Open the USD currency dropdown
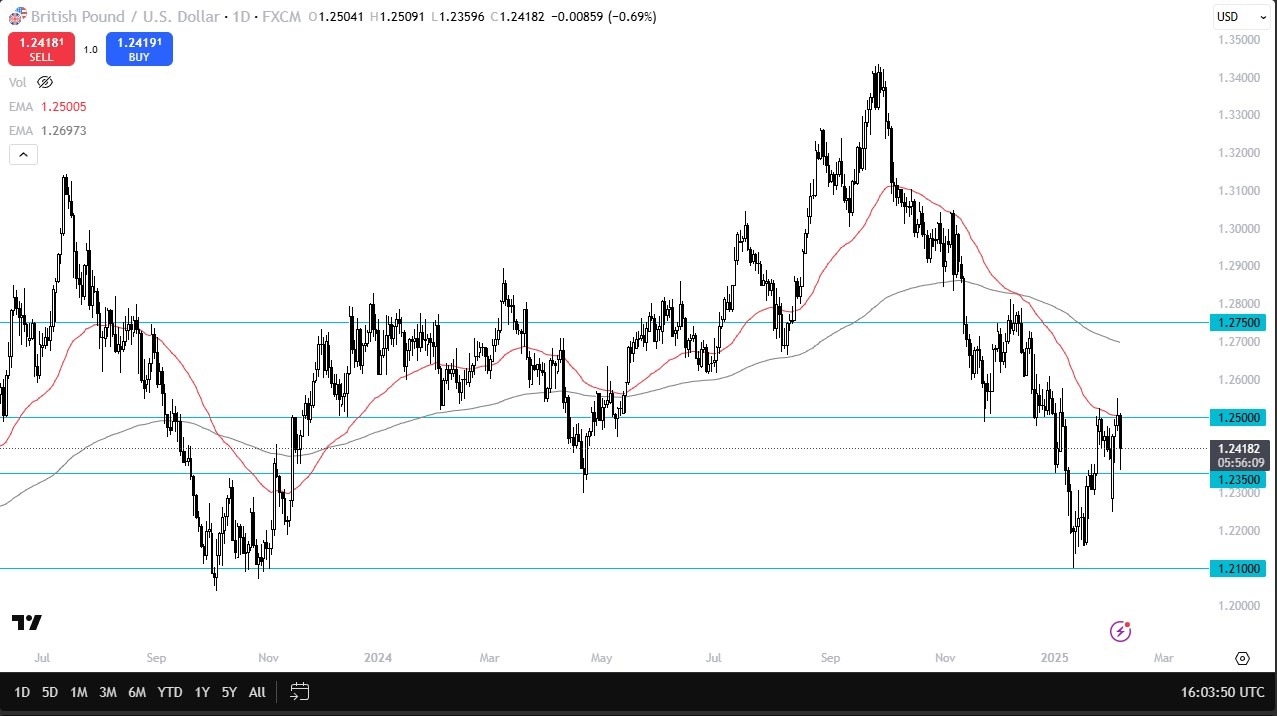 click(x=1240, y=16)
